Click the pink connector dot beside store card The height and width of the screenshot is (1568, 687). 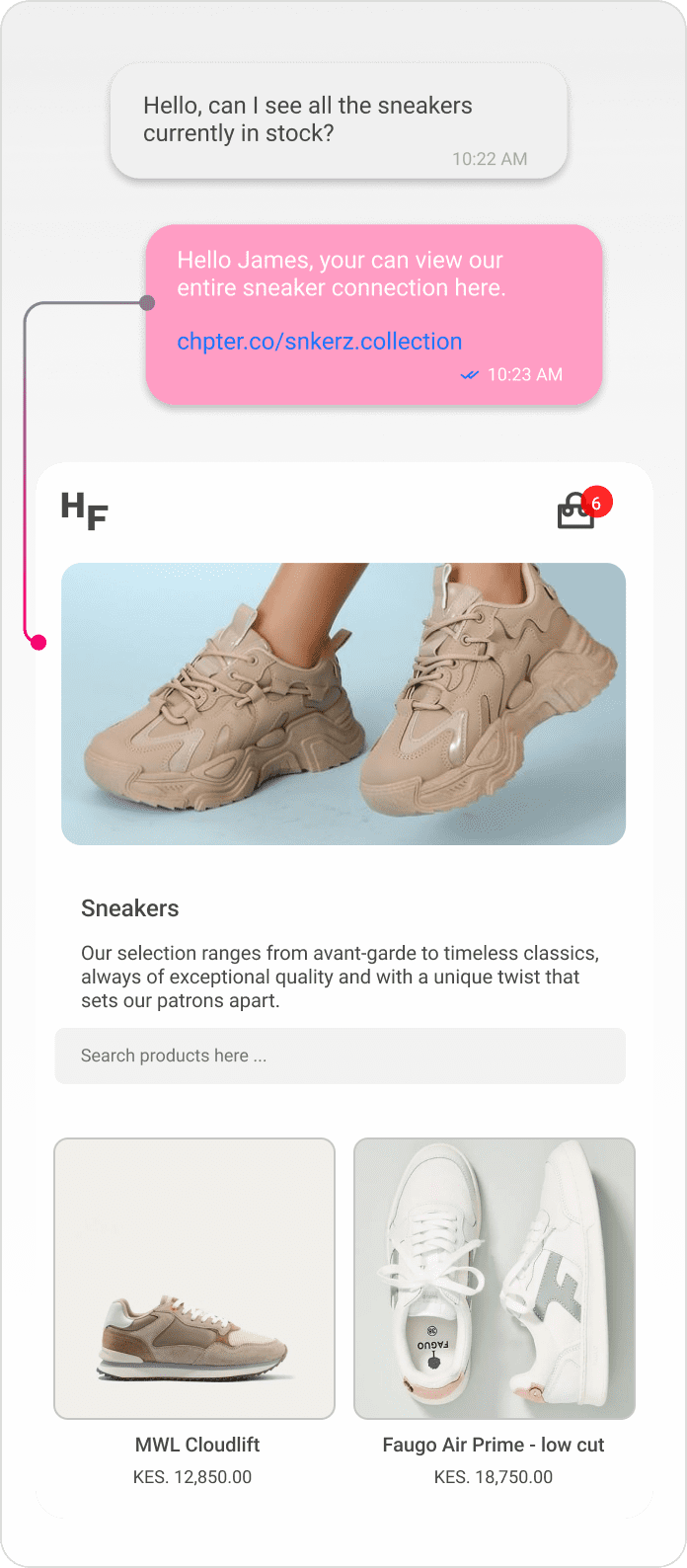pyautogui.click(x=38, y=643)
